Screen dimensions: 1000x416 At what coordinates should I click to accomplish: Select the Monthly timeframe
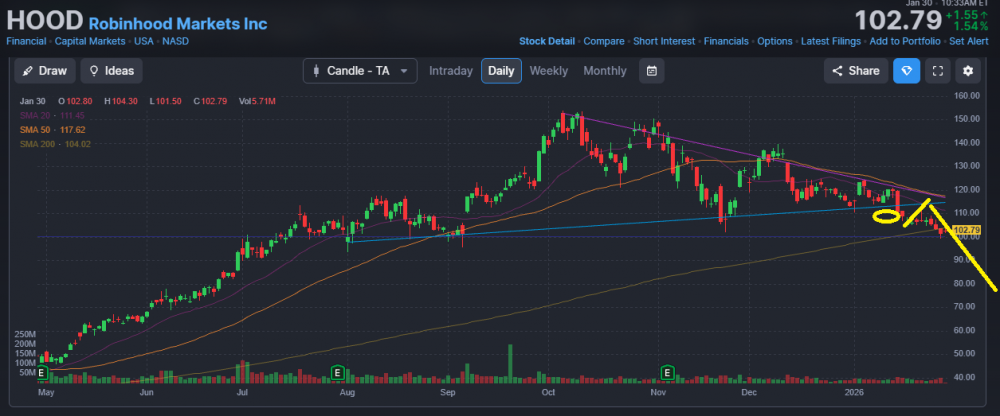pyautogui.click(x=604, y=71)
